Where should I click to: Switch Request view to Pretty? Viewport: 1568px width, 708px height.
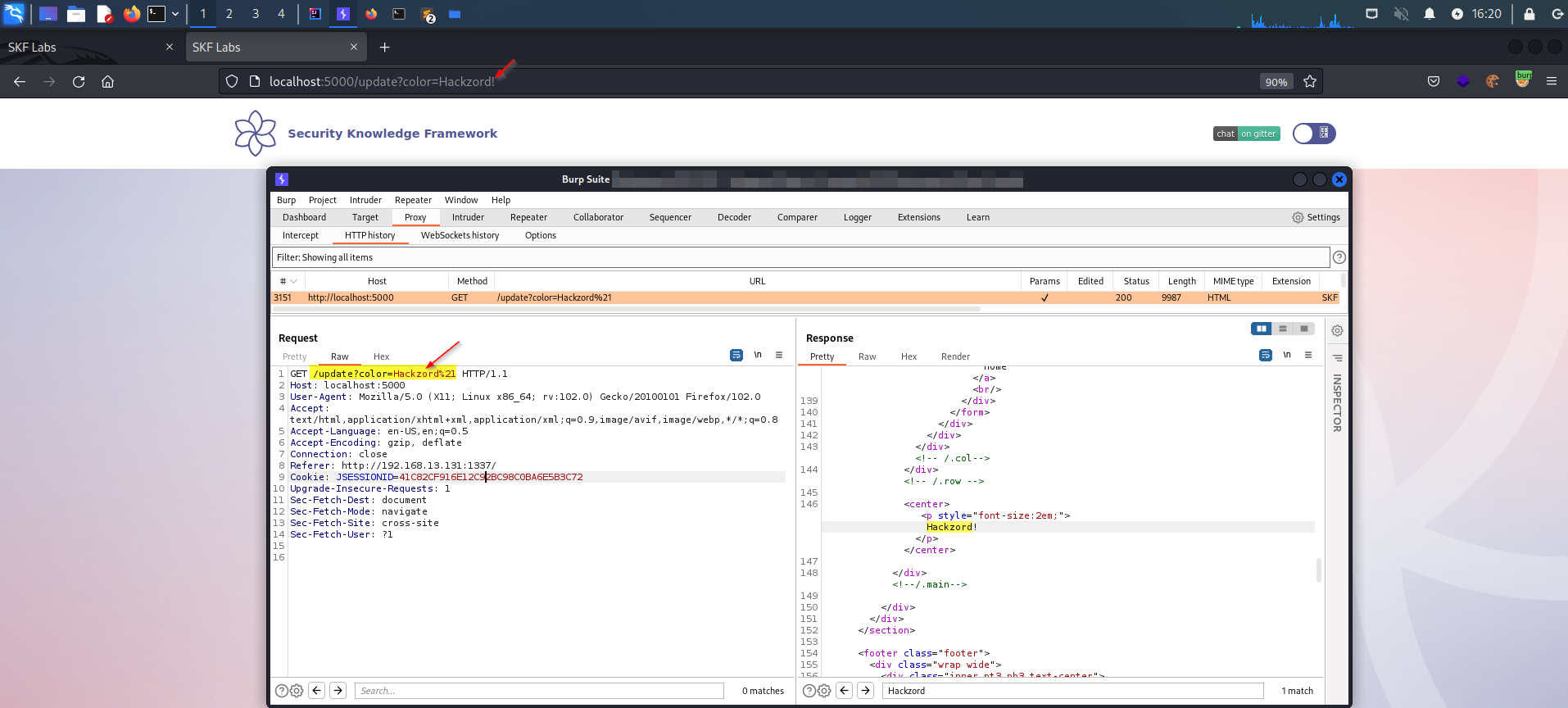point(295,356)
